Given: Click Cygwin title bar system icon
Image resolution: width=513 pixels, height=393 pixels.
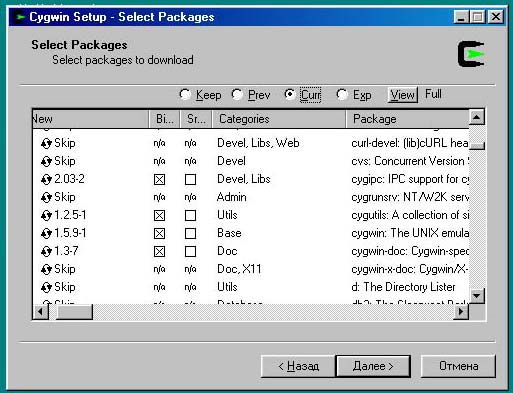Looking at the screenshot, I should (20, 17).
